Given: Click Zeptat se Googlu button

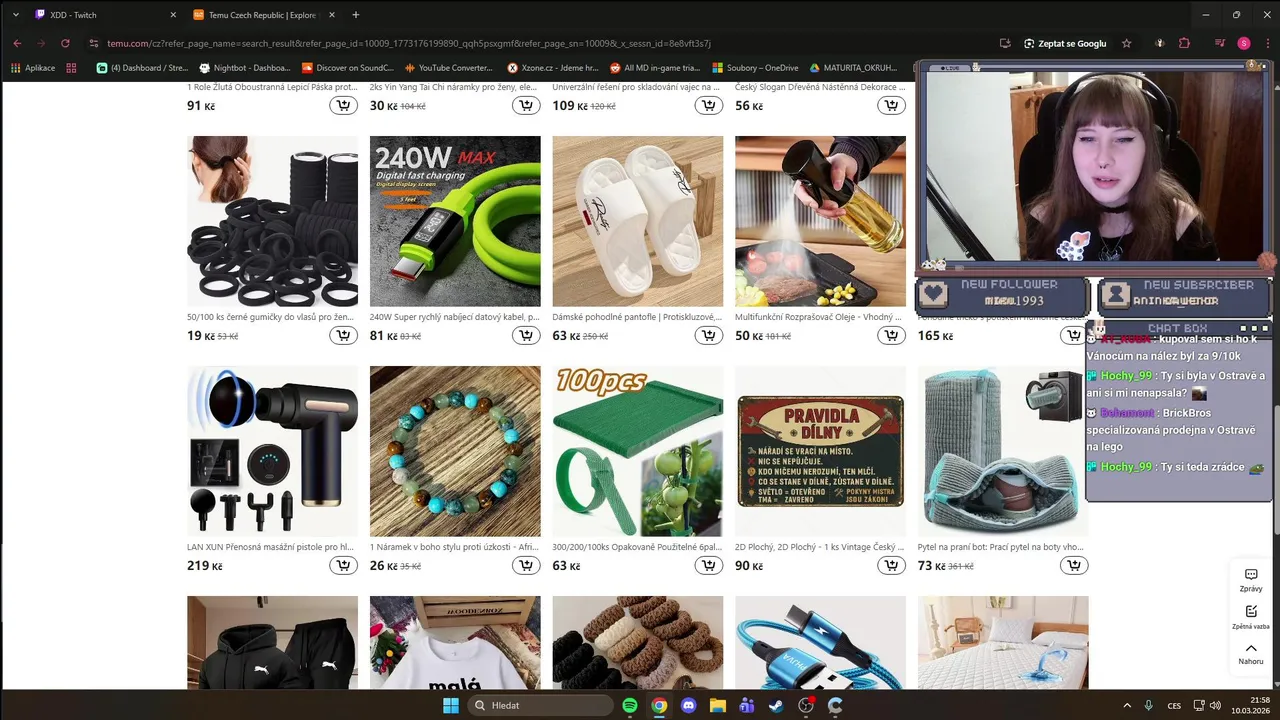Looking at the screenshot, I should (x=1066, y=43).
